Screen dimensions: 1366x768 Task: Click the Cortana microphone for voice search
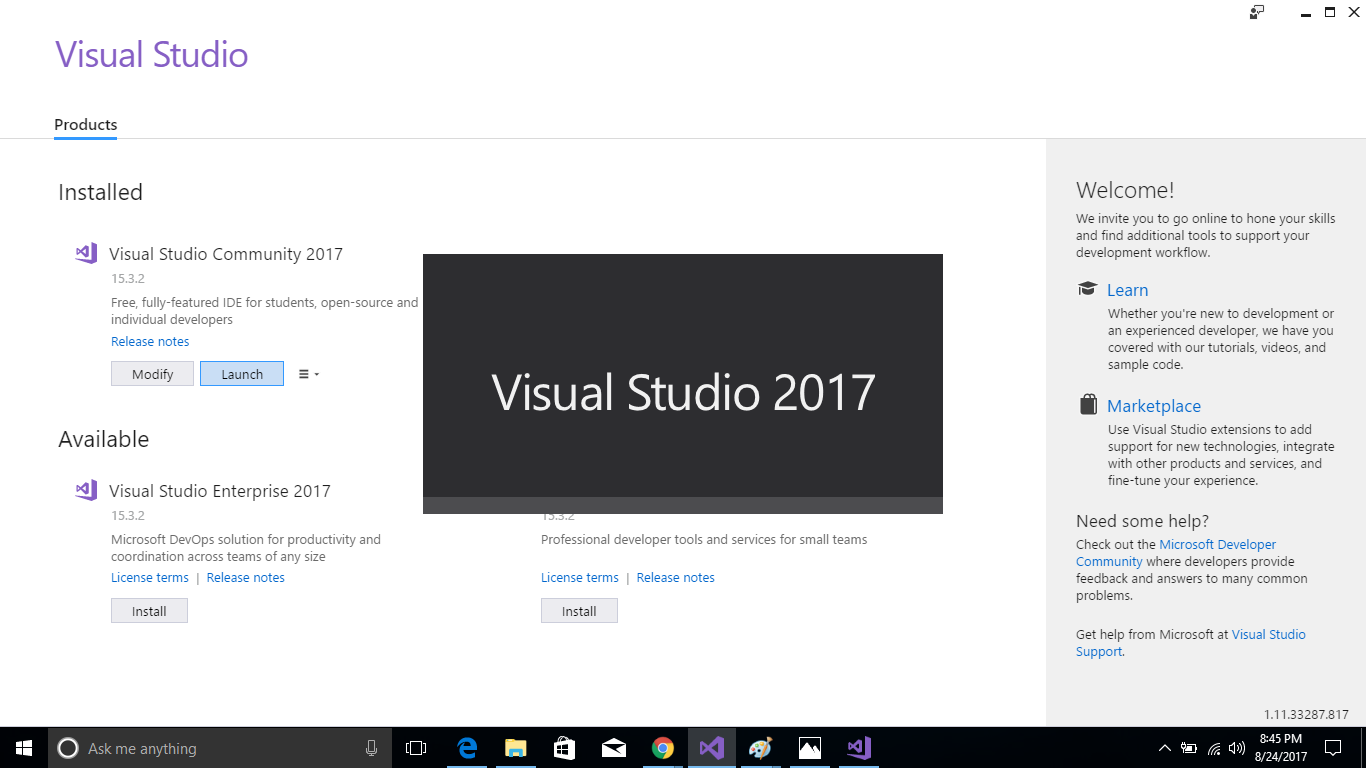point(371,747)
